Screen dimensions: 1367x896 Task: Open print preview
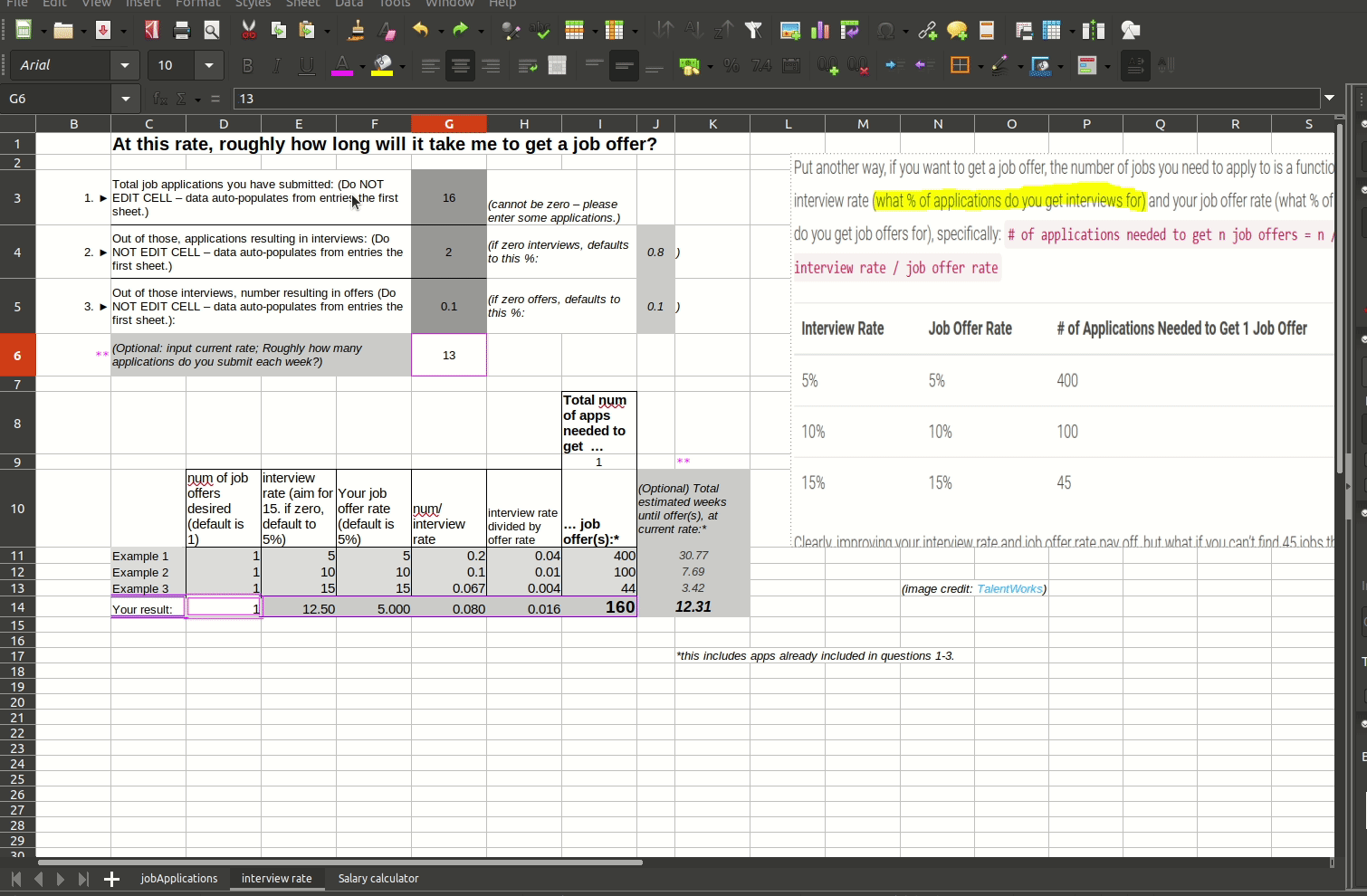click(212, 31)
